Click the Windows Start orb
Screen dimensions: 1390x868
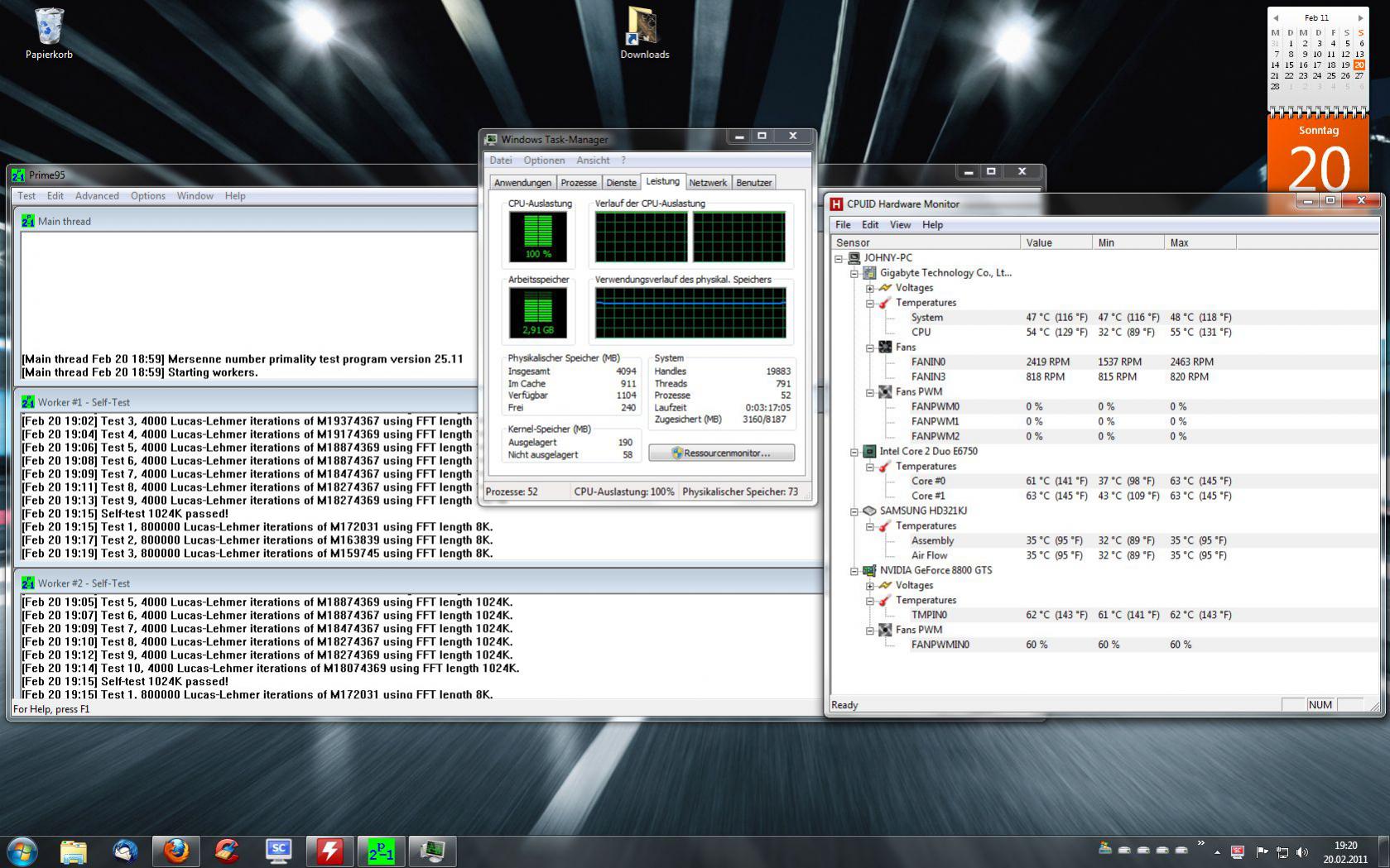(22, 851)
